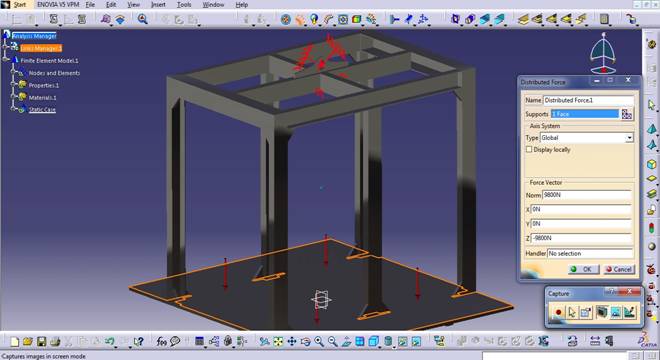Click Cancel in Distributed Force dialog

point(618,269)
